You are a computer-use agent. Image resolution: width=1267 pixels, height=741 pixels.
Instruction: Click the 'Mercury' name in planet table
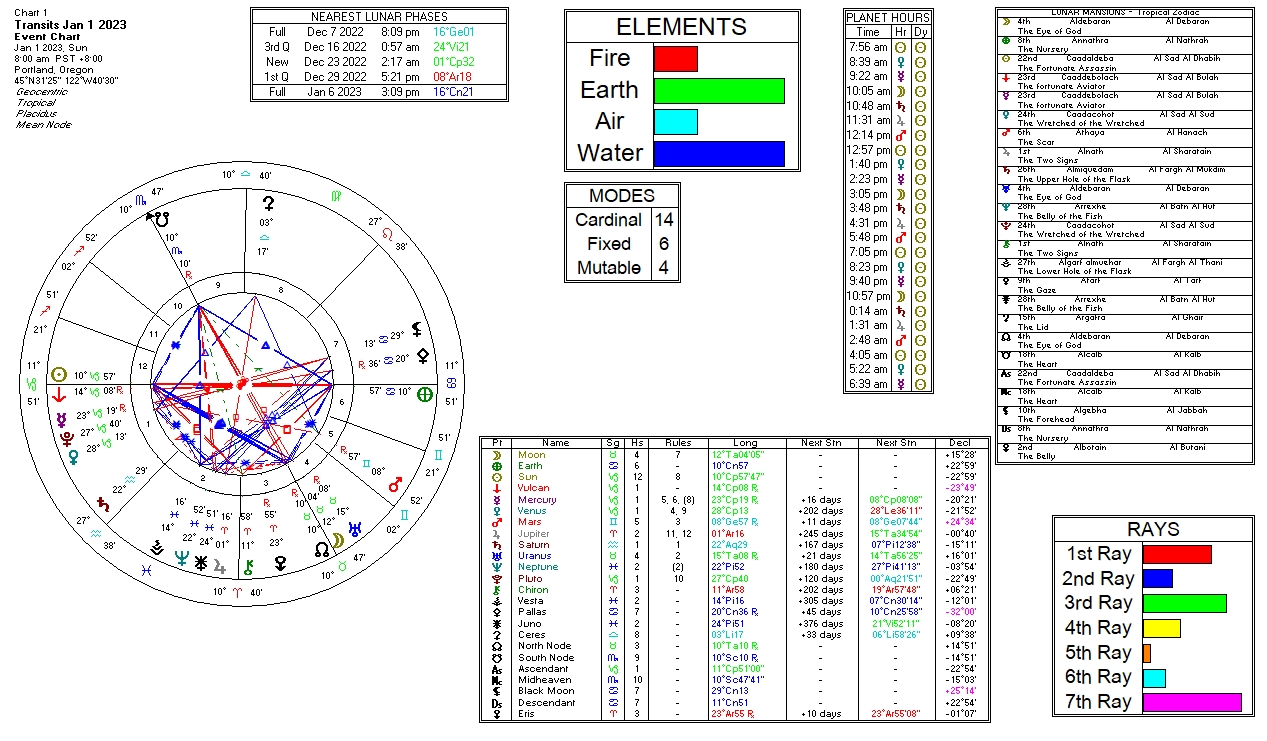coord(537,499)
